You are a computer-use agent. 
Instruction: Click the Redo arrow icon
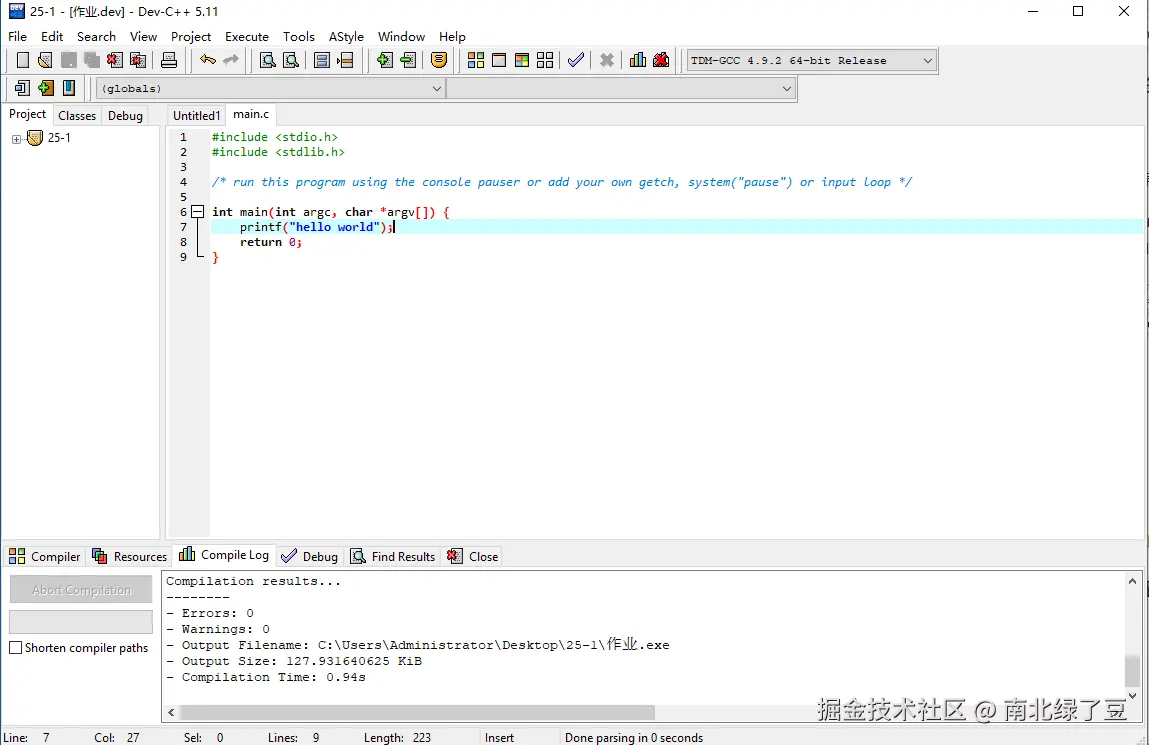(231, 60)
